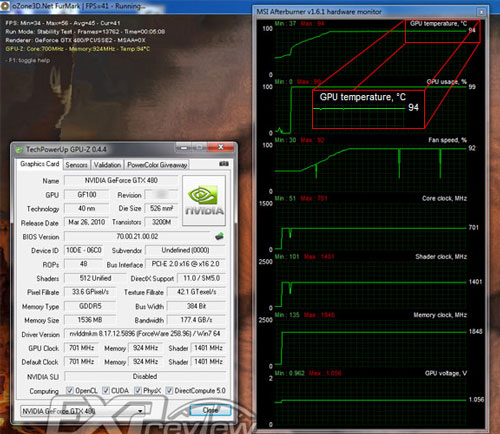Click the Pixel Fillrate field 33.6 GPixel/s
This screenshot has width=500, height=434.
[90, 292]
